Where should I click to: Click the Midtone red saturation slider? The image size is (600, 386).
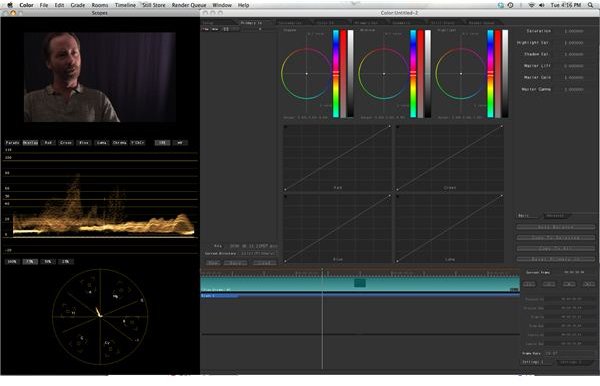click(421, 73)
